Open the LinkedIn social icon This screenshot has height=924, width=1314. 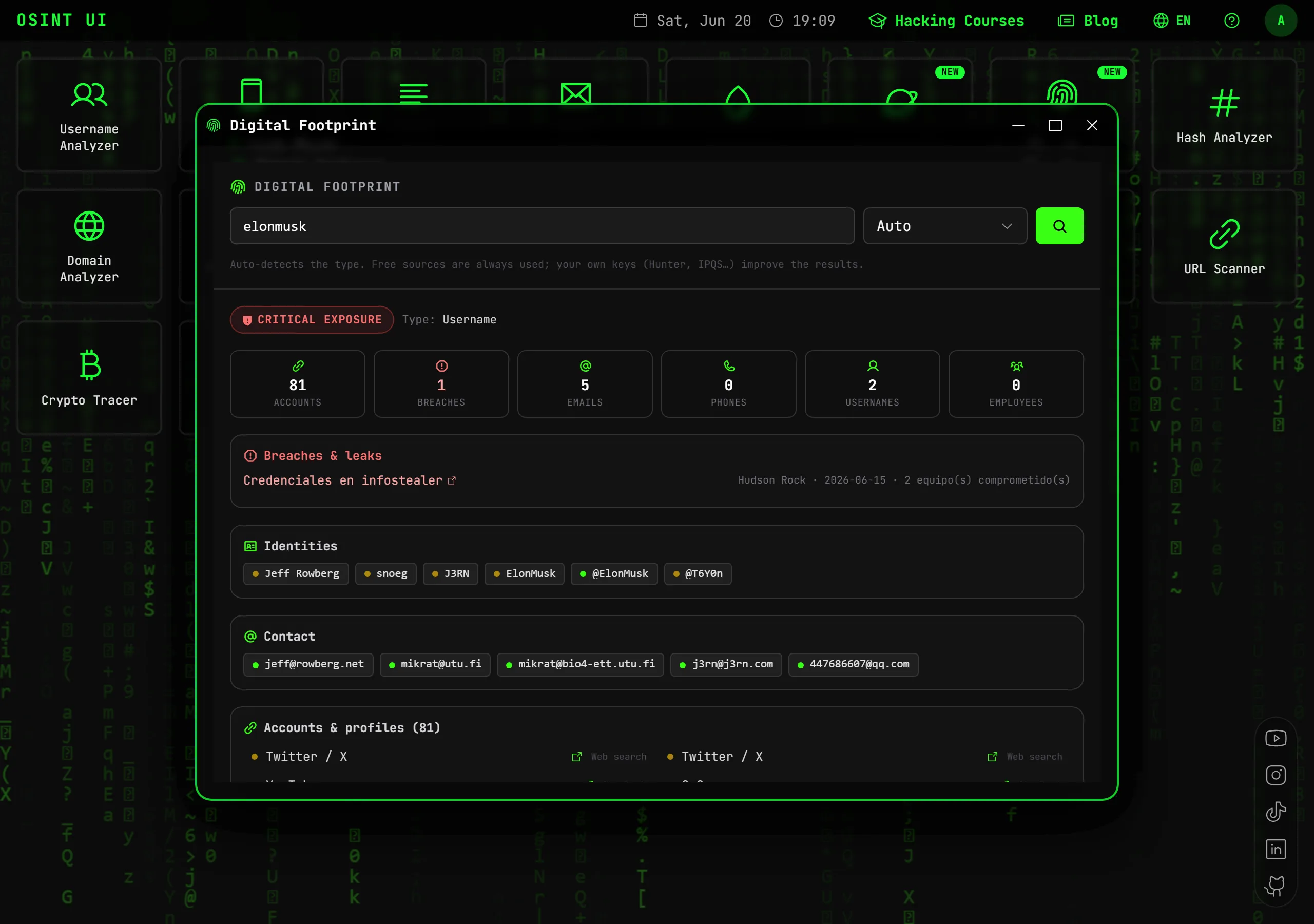pyautogui.click(x=1276, y=849)
